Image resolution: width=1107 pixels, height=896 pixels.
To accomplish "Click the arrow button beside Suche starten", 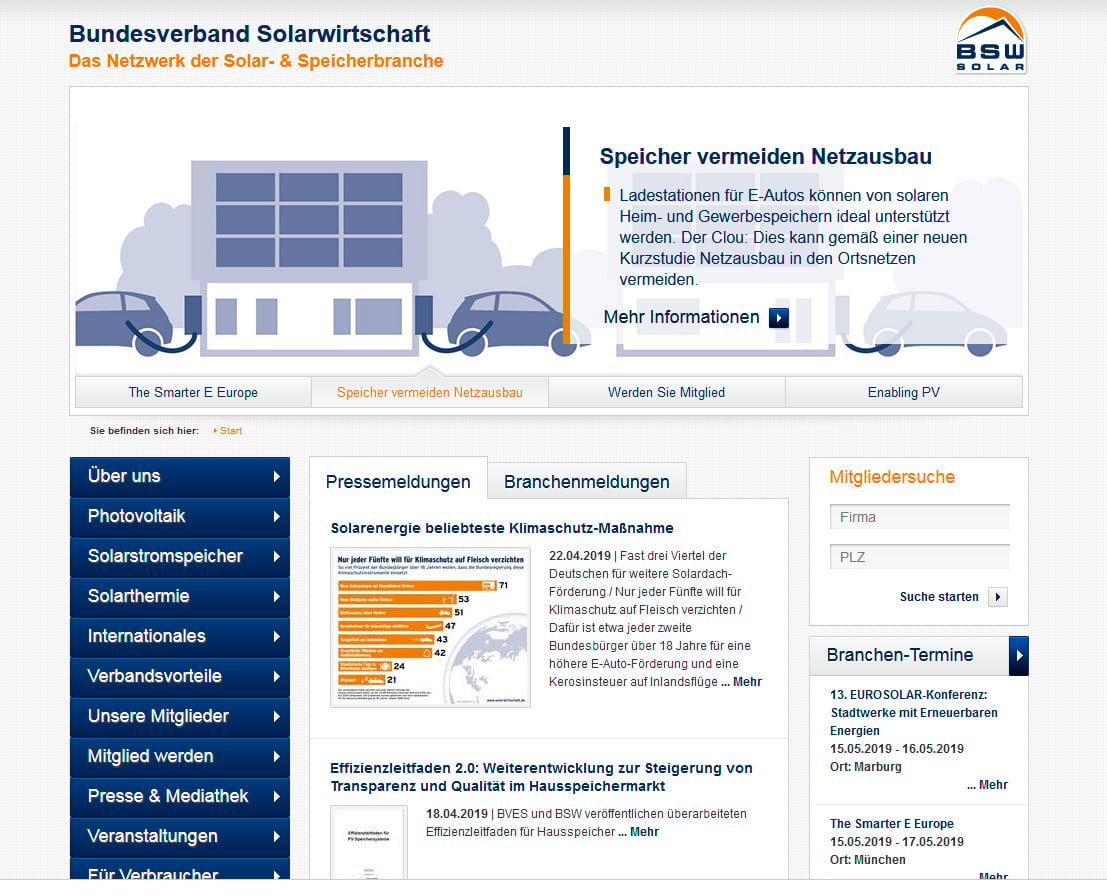I will tap(998, 597).
